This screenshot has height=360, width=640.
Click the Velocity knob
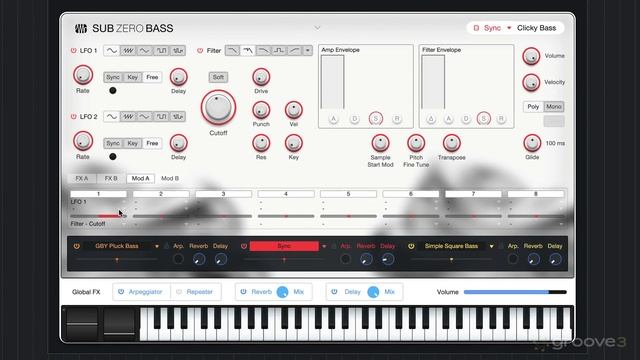coord(531,82)
